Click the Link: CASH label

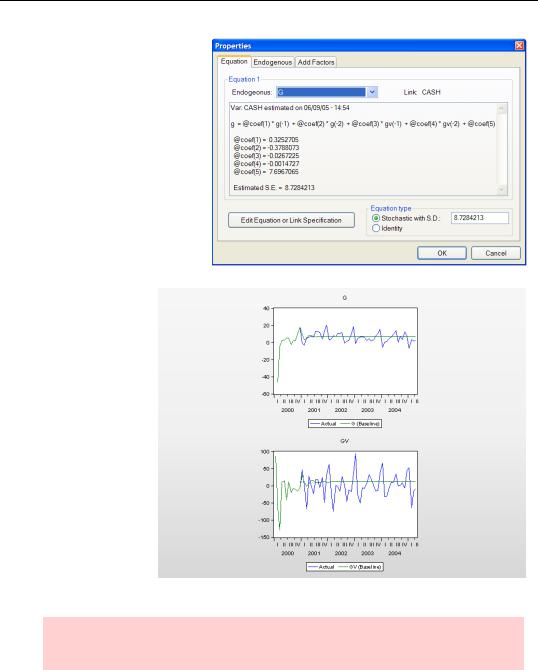coord(422,92)
